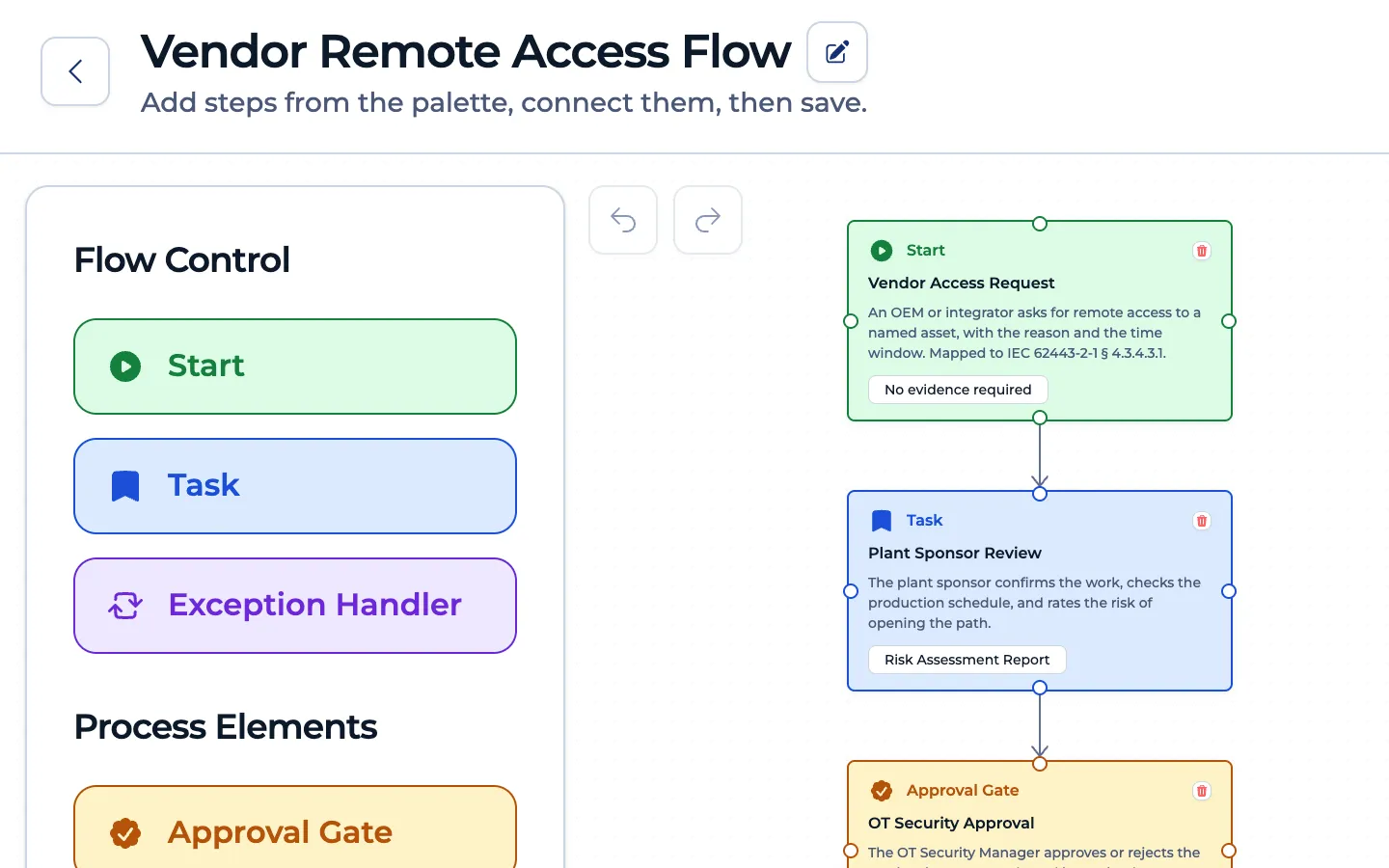Redo the last canvas change
This screenshot has height=868, width=1389.
click(708, 220)
